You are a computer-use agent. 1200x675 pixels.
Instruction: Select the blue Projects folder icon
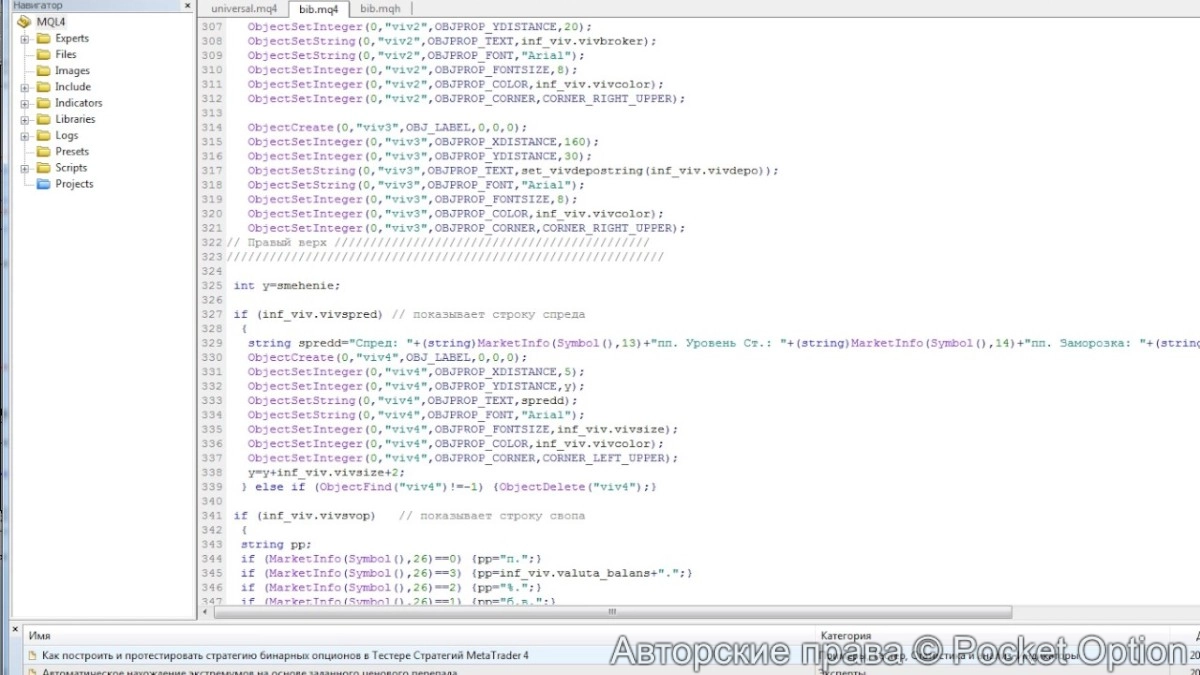pos(43,184)
